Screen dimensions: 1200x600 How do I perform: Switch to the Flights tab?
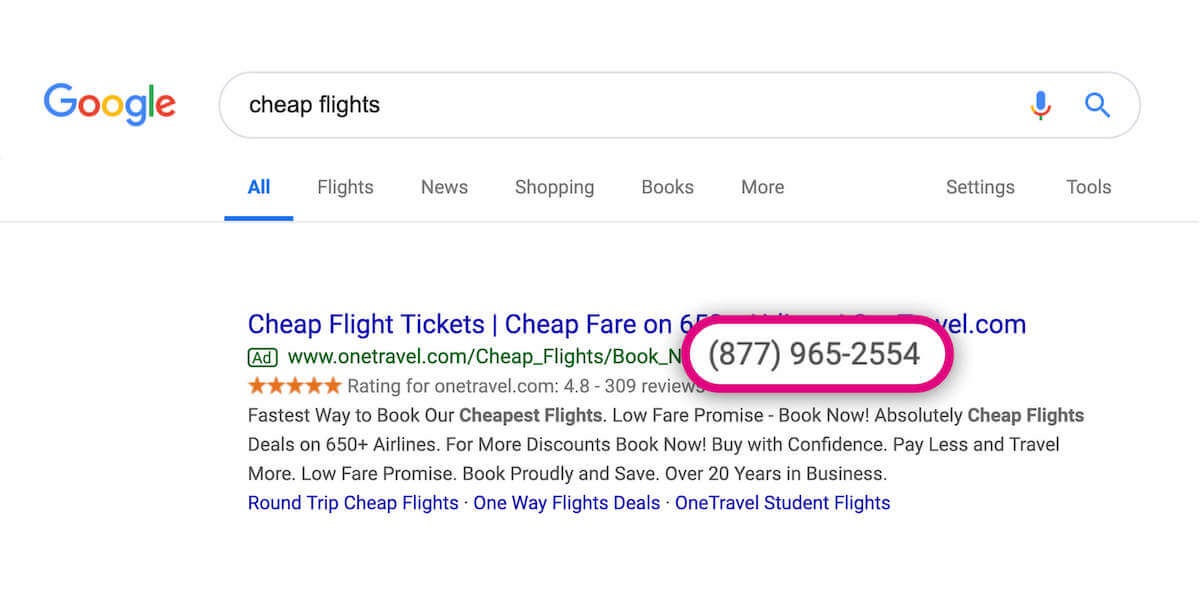345,187
